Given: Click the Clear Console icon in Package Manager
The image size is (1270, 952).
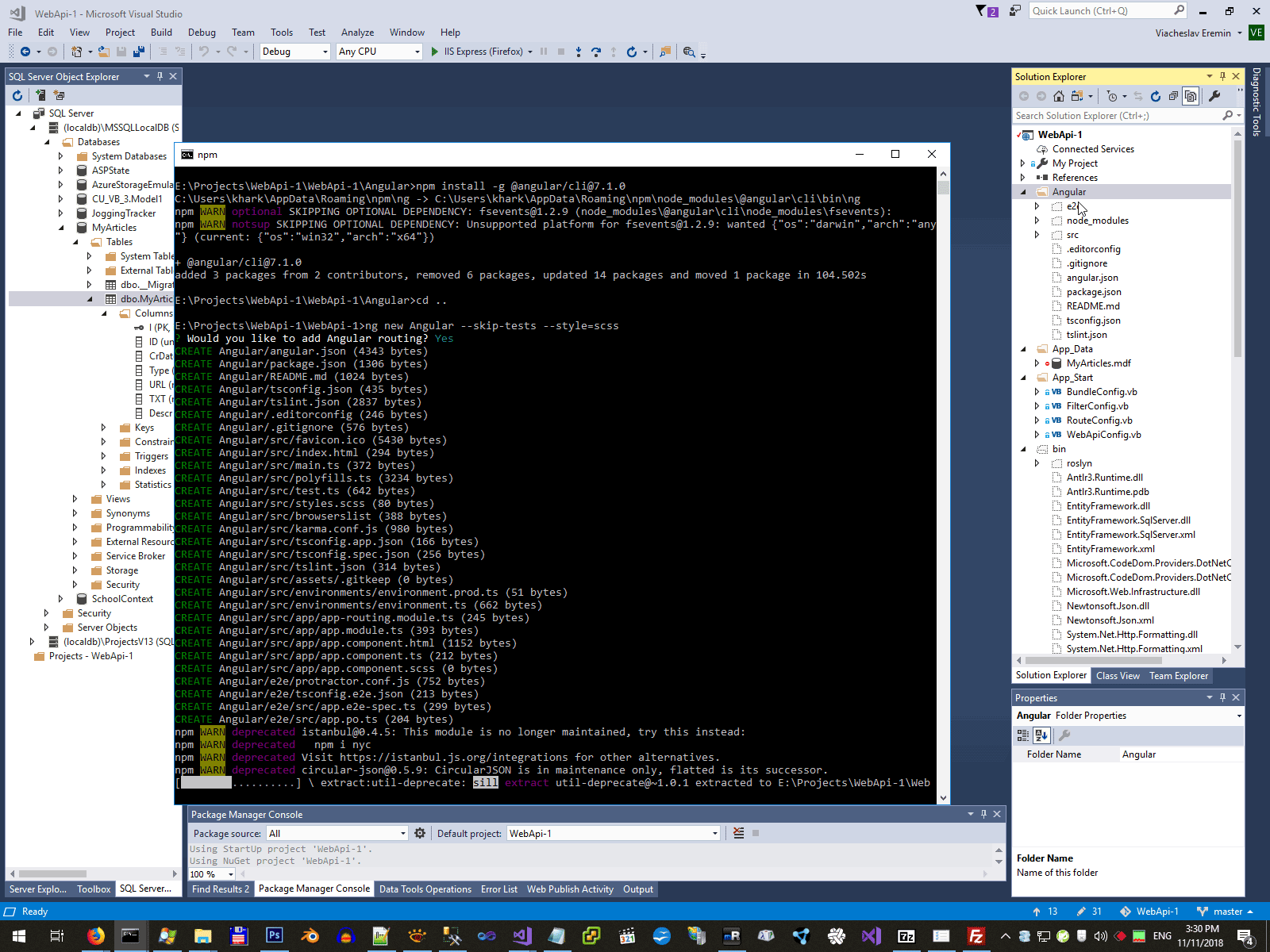Looking at the screenshot, I should coord(739,833).
